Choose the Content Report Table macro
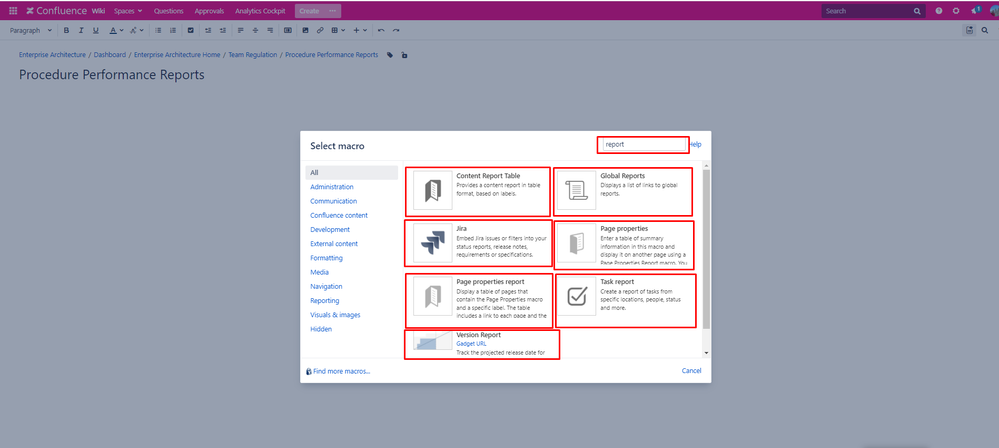Viewport: 999px width, 448px height. (478, 192)
